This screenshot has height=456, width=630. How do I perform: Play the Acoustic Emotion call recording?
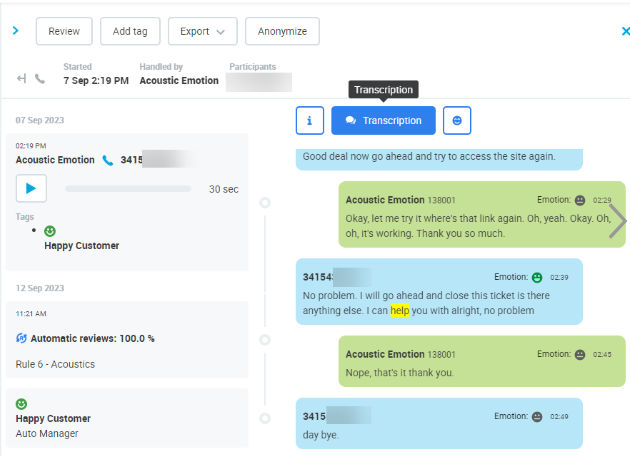point(31,188)
